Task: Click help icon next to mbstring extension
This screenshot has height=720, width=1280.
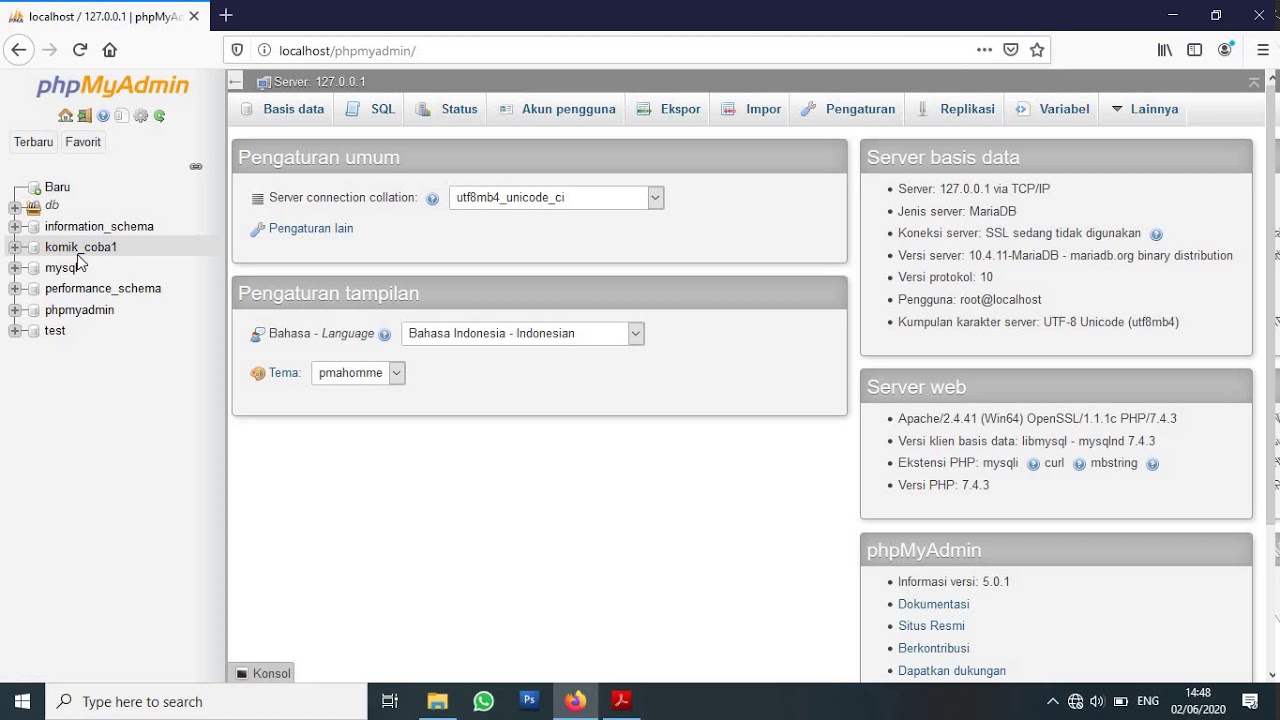Action: point(1152,464)
